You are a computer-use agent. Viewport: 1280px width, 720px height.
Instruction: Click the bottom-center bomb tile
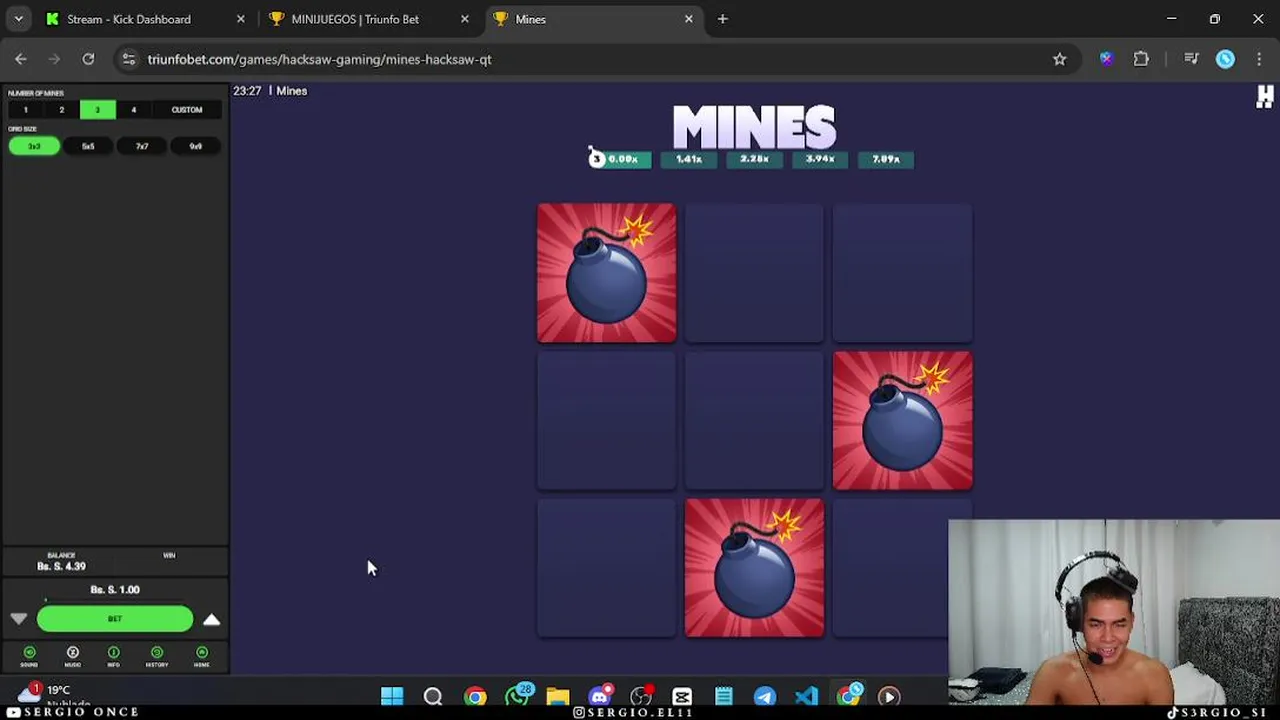(755, 568)
